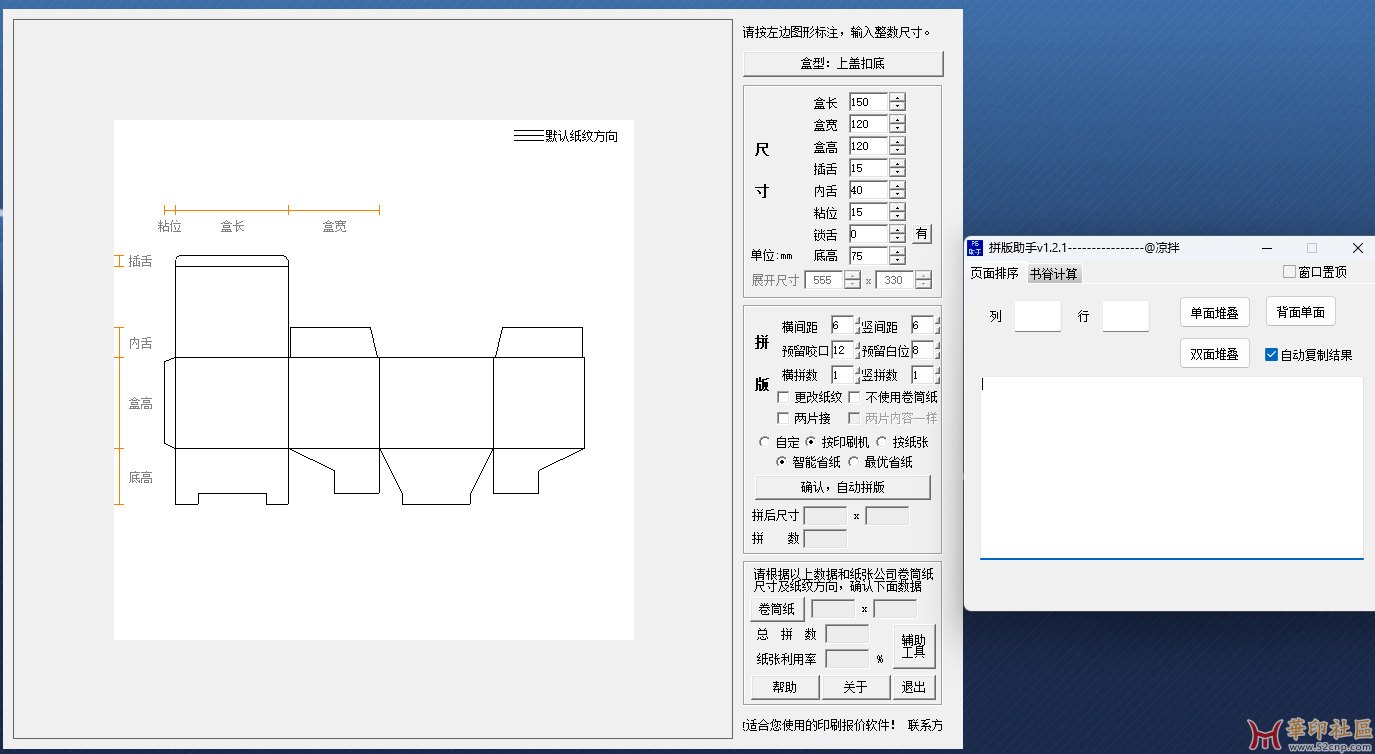Click the 竖拼数 value field
The height and width of the screenshot is (754, 1375).
(x=920, y=375)
